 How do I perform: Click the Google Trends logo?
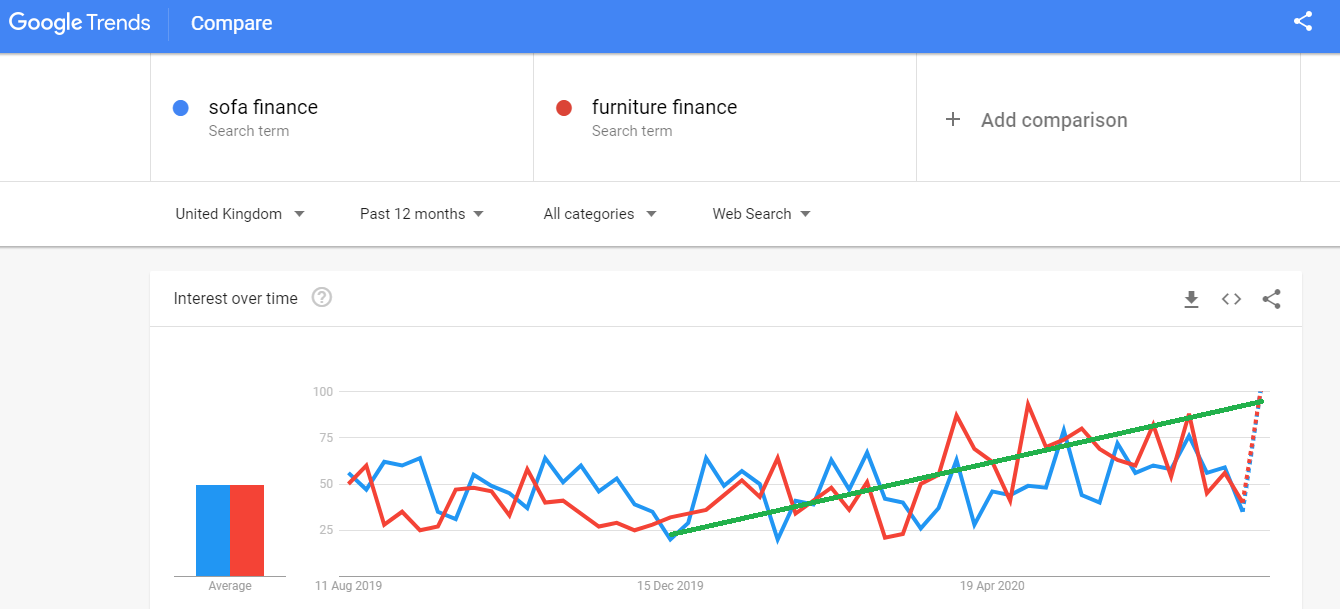[80, 23]
